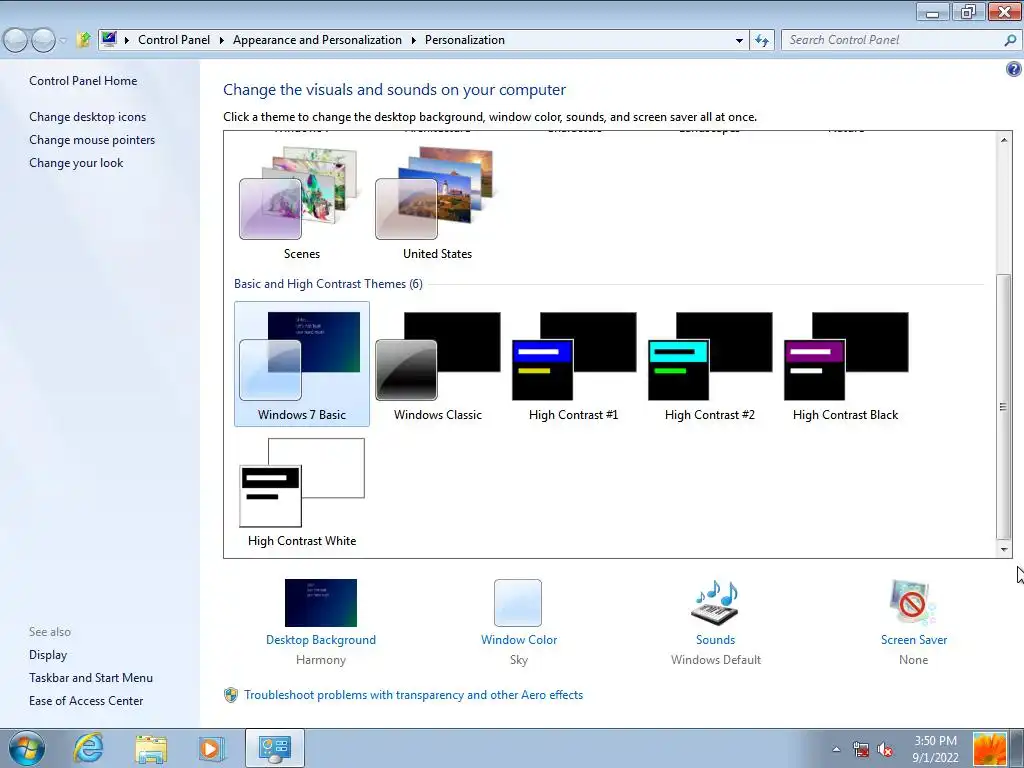Launch Windows Media Player from taskbar

click(x=212, y=748)
